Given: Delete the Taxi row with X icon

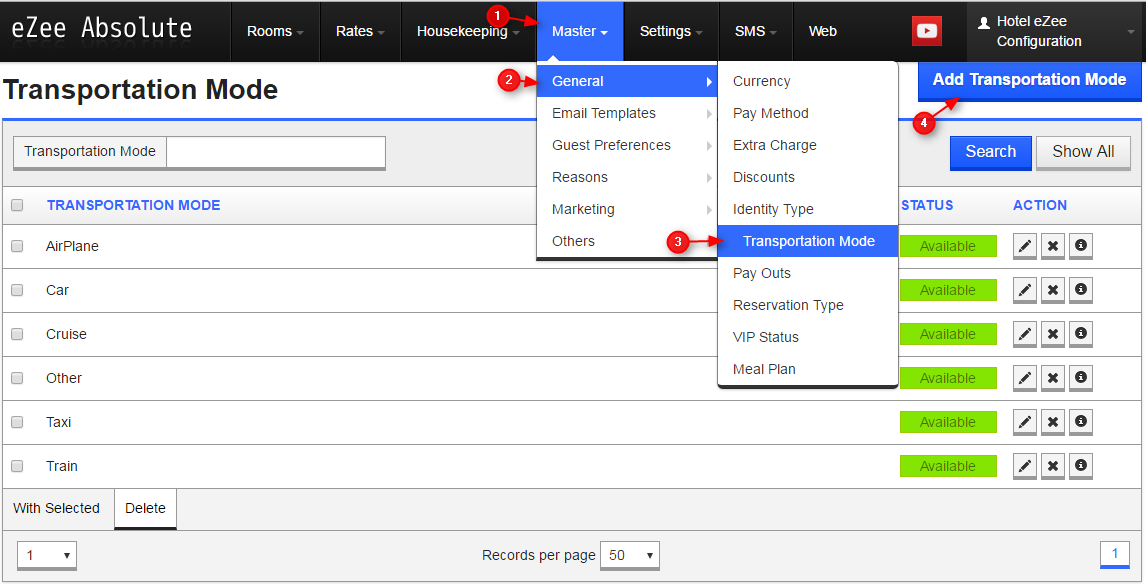Looking at the screenshot, I should point(1052,422).
